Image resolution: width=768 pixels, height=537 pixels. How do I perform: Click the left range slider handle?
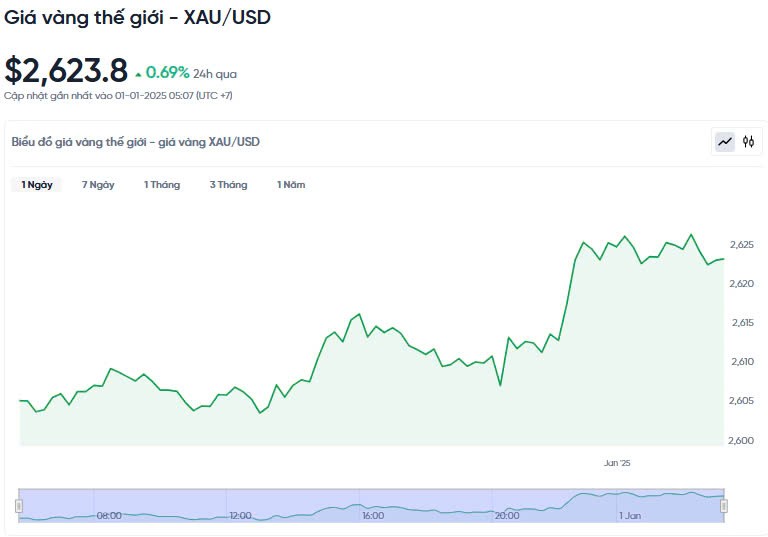tap(19, 506)
